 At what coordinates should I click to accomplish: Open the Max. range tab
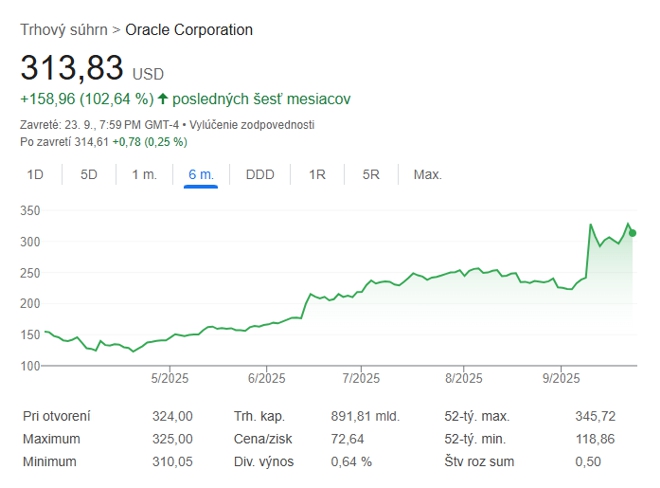(x=427, y=175)
